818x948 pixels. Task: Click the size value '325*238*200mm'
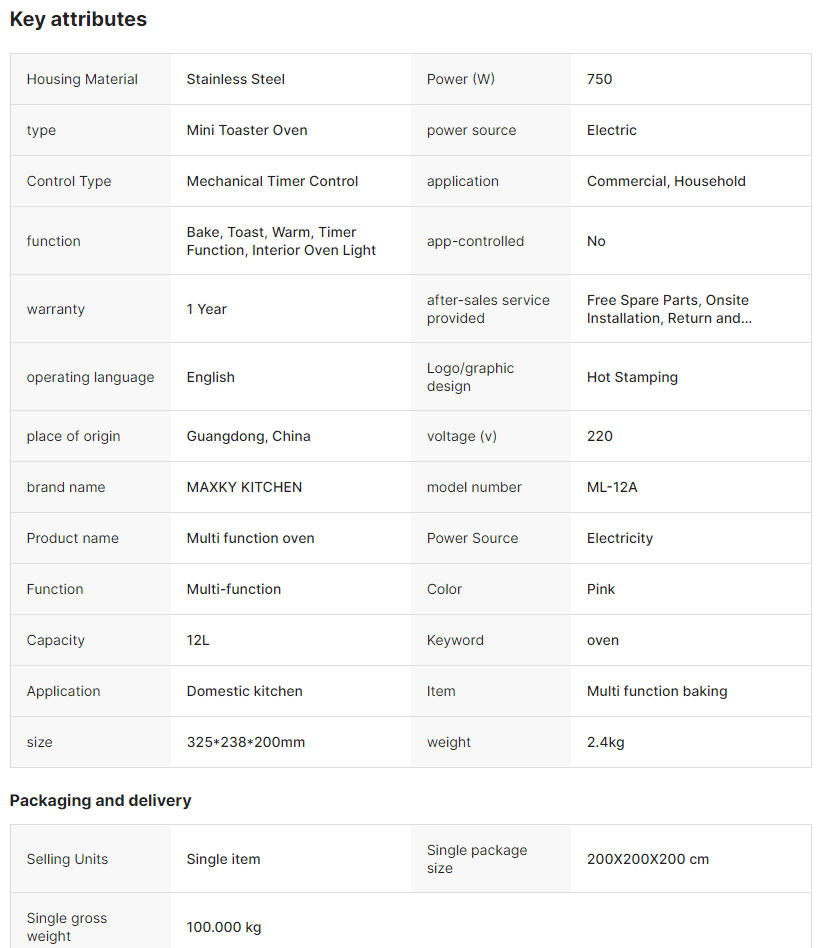tap(246, 742)
